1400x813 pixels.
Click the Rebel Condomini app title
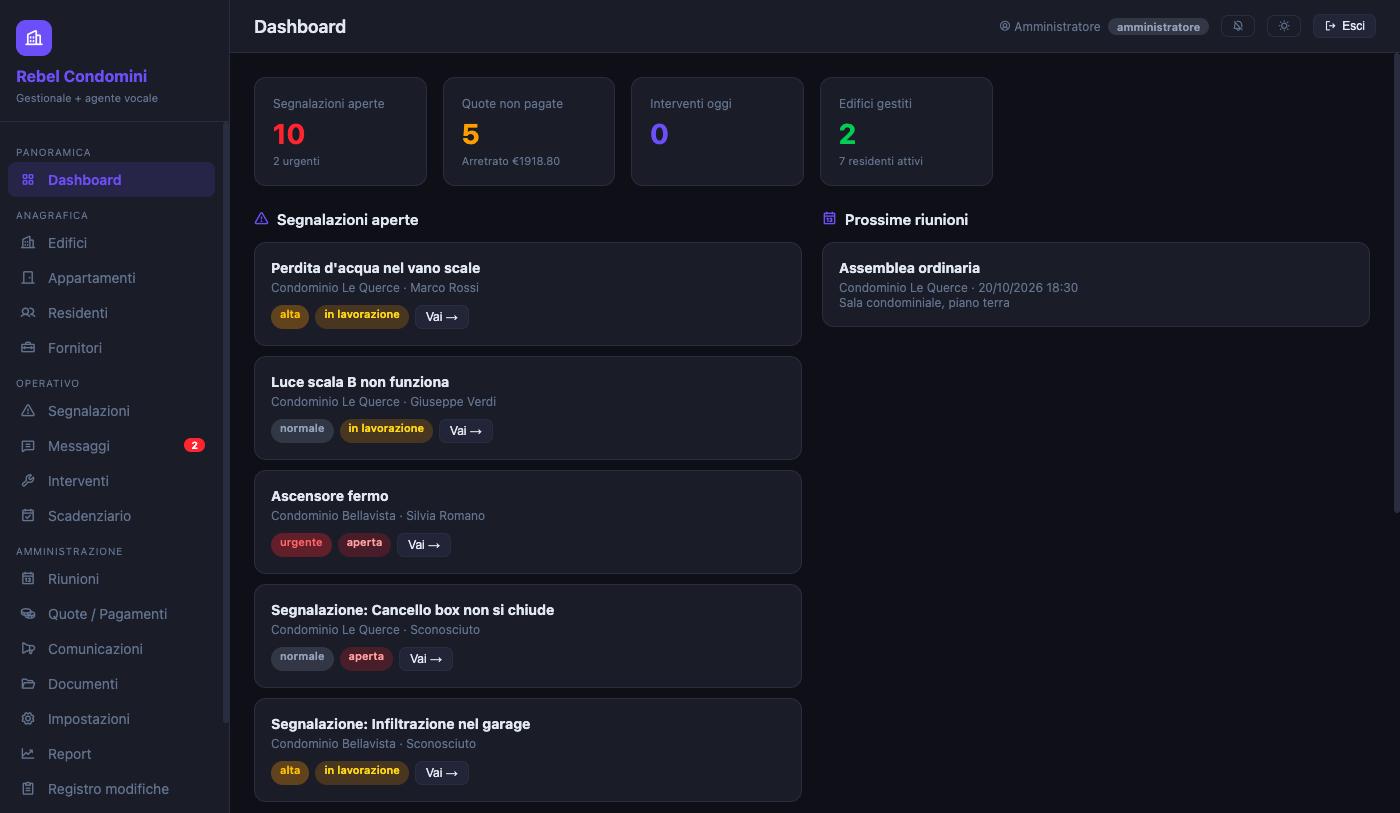82,76
